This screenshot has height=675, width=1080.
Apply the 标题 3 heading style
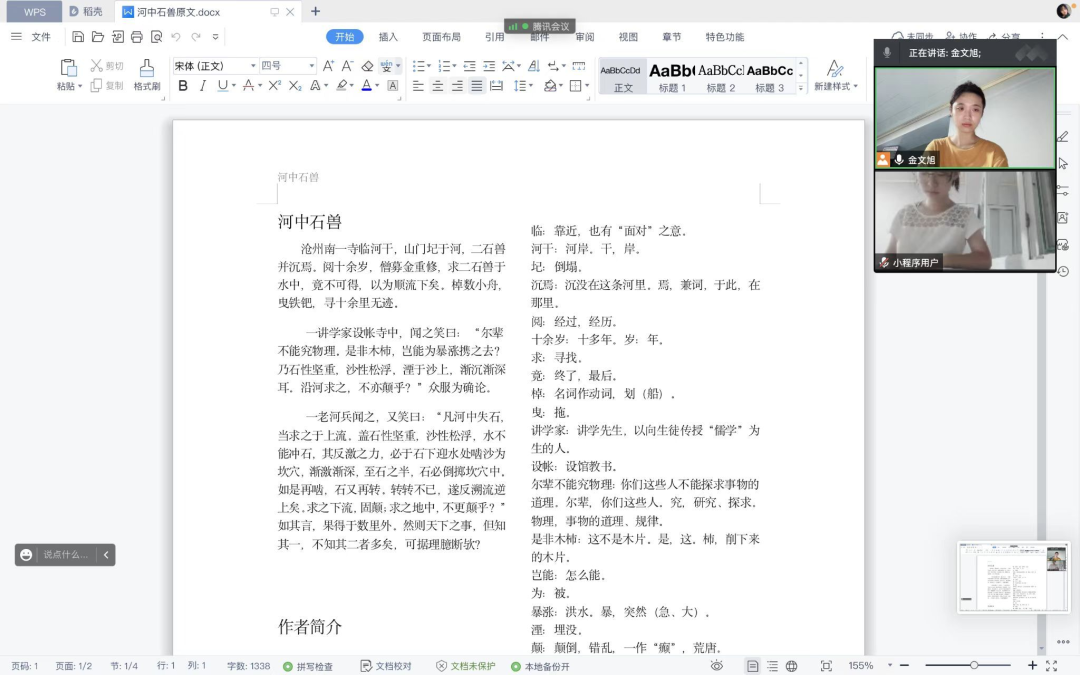(x=770, y=76)
